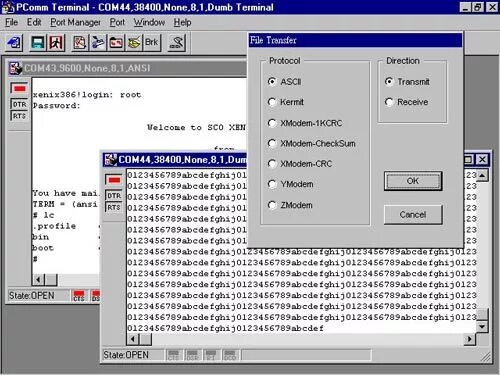Close the COM44 terminal window
Image resolution: width=500 pixels, height=375 pixels.
[x=482, y=160]
